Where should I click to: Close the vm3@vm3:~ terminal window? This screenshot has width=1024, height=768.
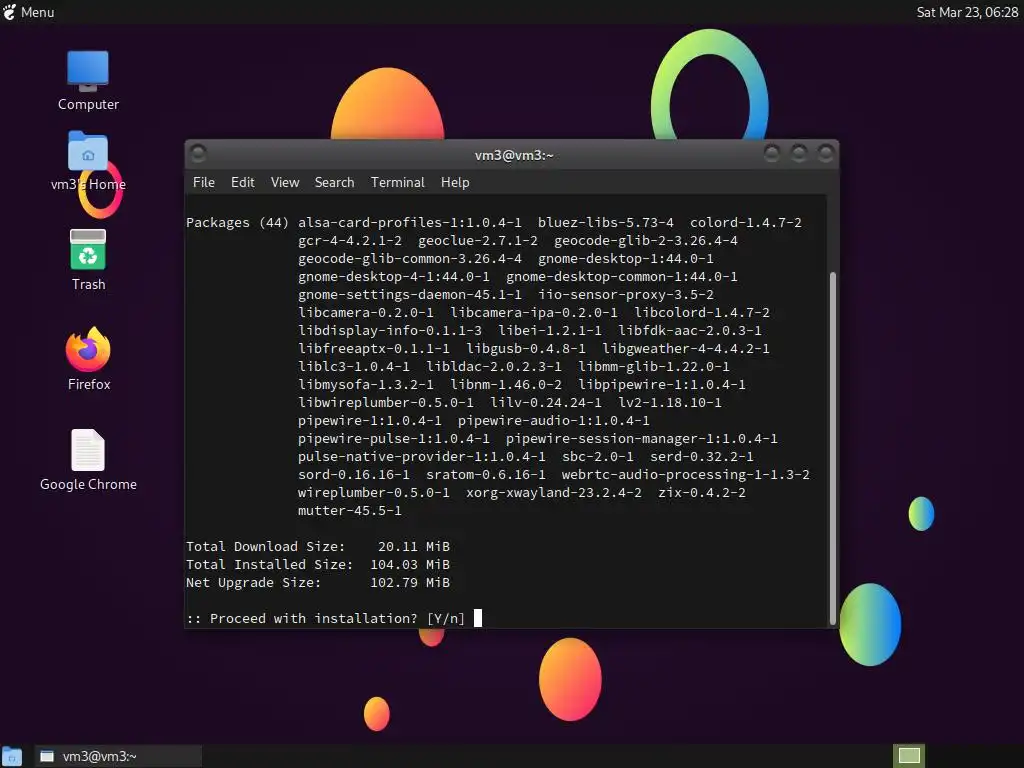(825, 153)
